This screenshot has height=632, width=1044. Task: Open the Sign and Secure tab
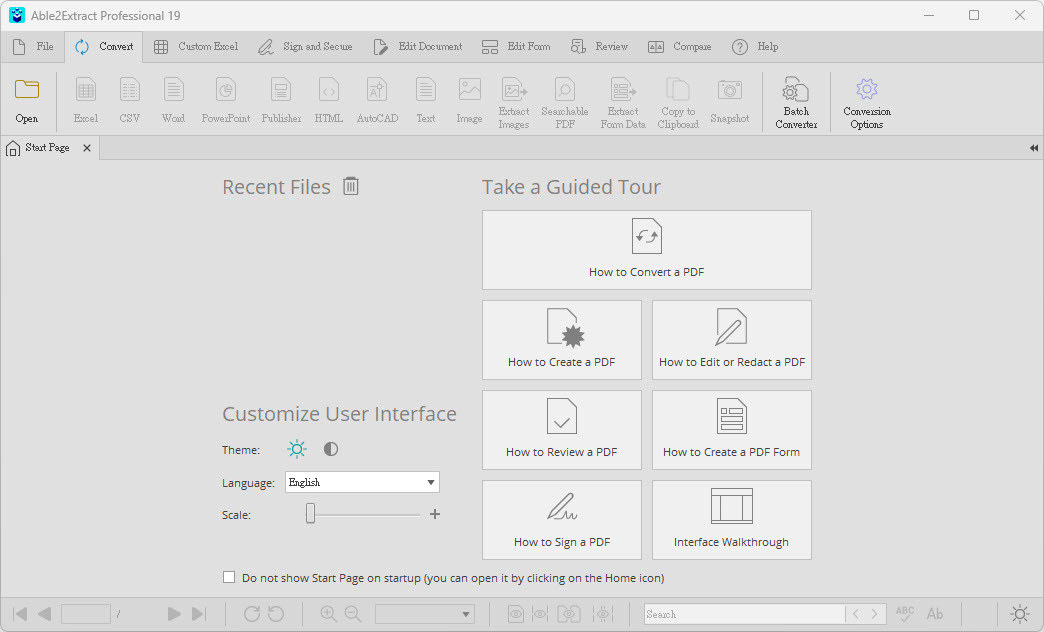305,46
